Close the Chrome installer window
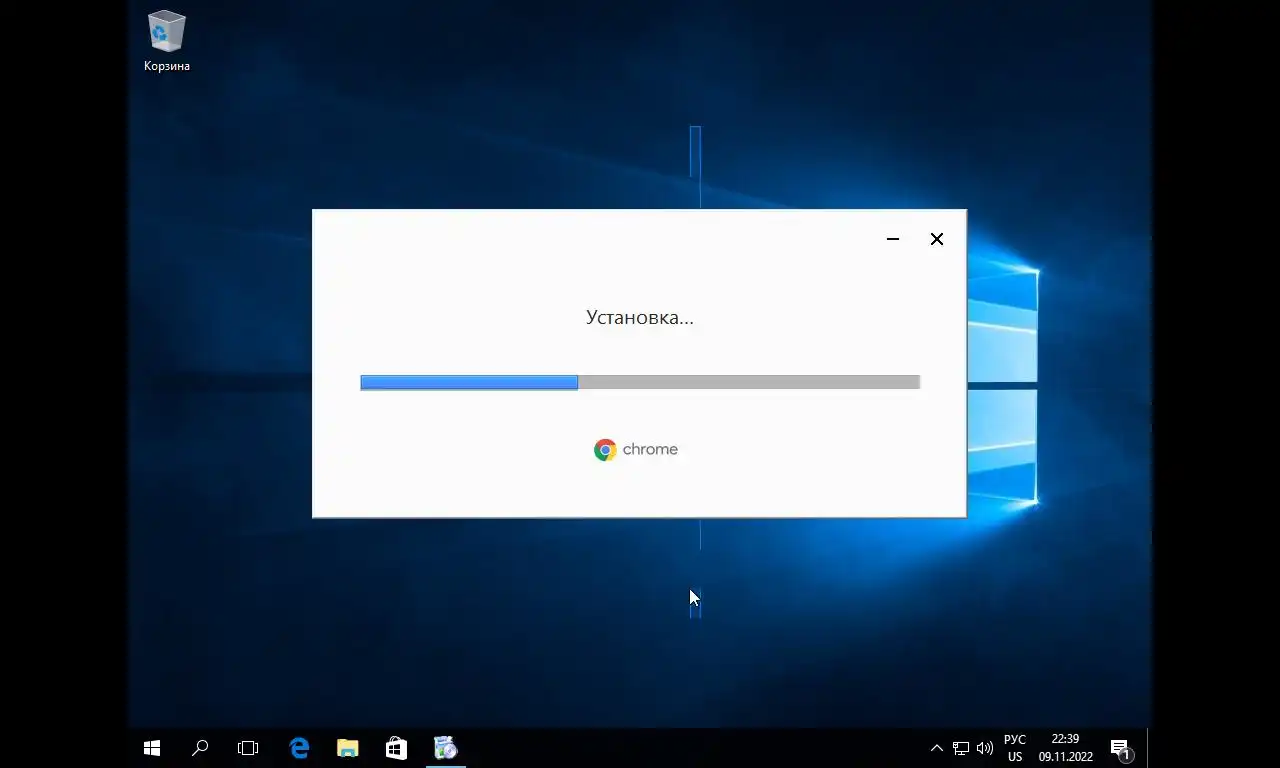Image resolution: width=1280 pixels, height=768 pixels. tap(937, 239)
